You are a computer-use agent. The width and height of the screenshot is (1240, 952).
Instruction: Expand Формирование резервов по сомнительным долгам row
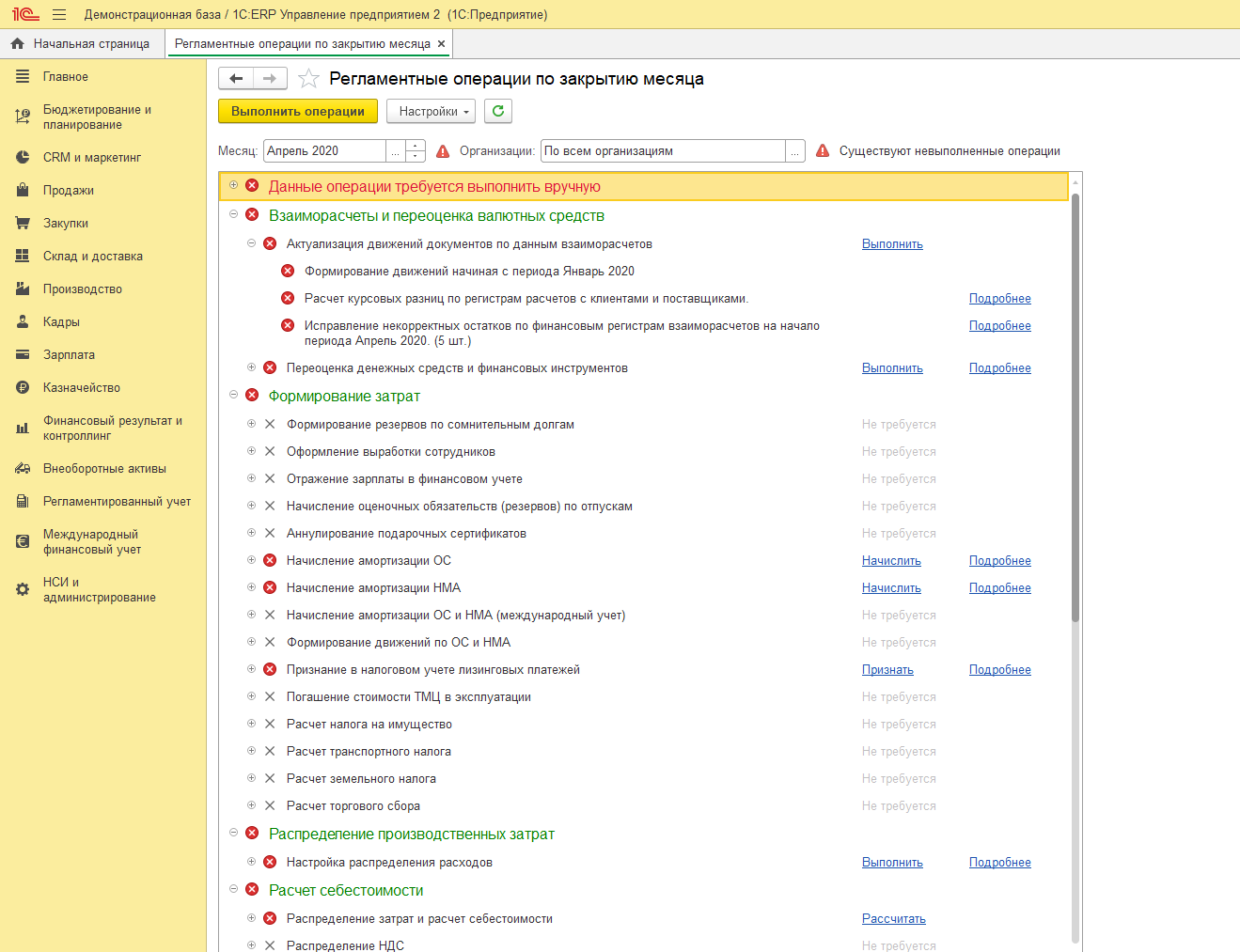[x=252, y=424]
